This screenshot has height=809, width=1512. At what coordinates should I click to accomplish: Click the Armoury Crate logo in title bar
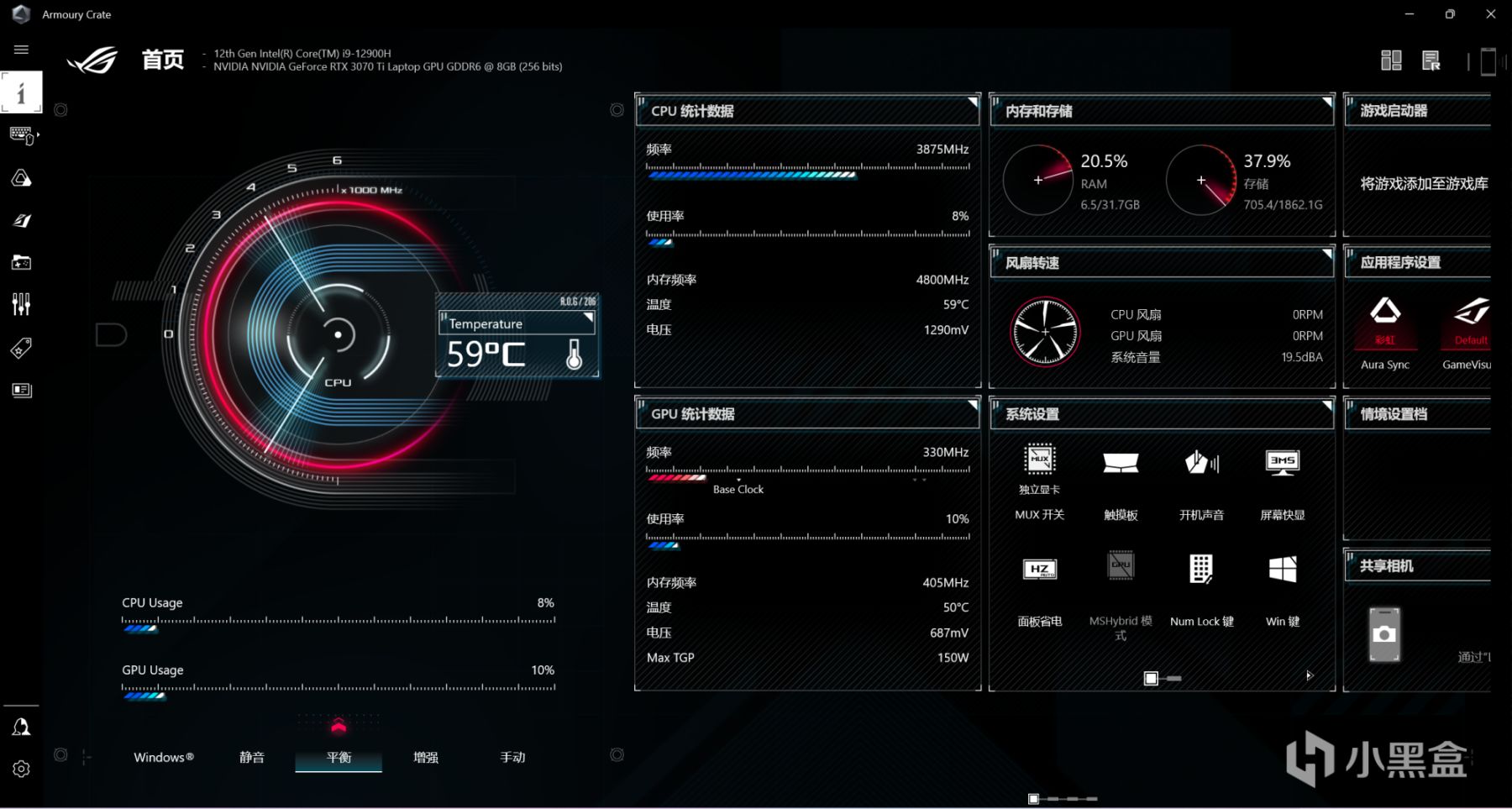tap(21, 14)
